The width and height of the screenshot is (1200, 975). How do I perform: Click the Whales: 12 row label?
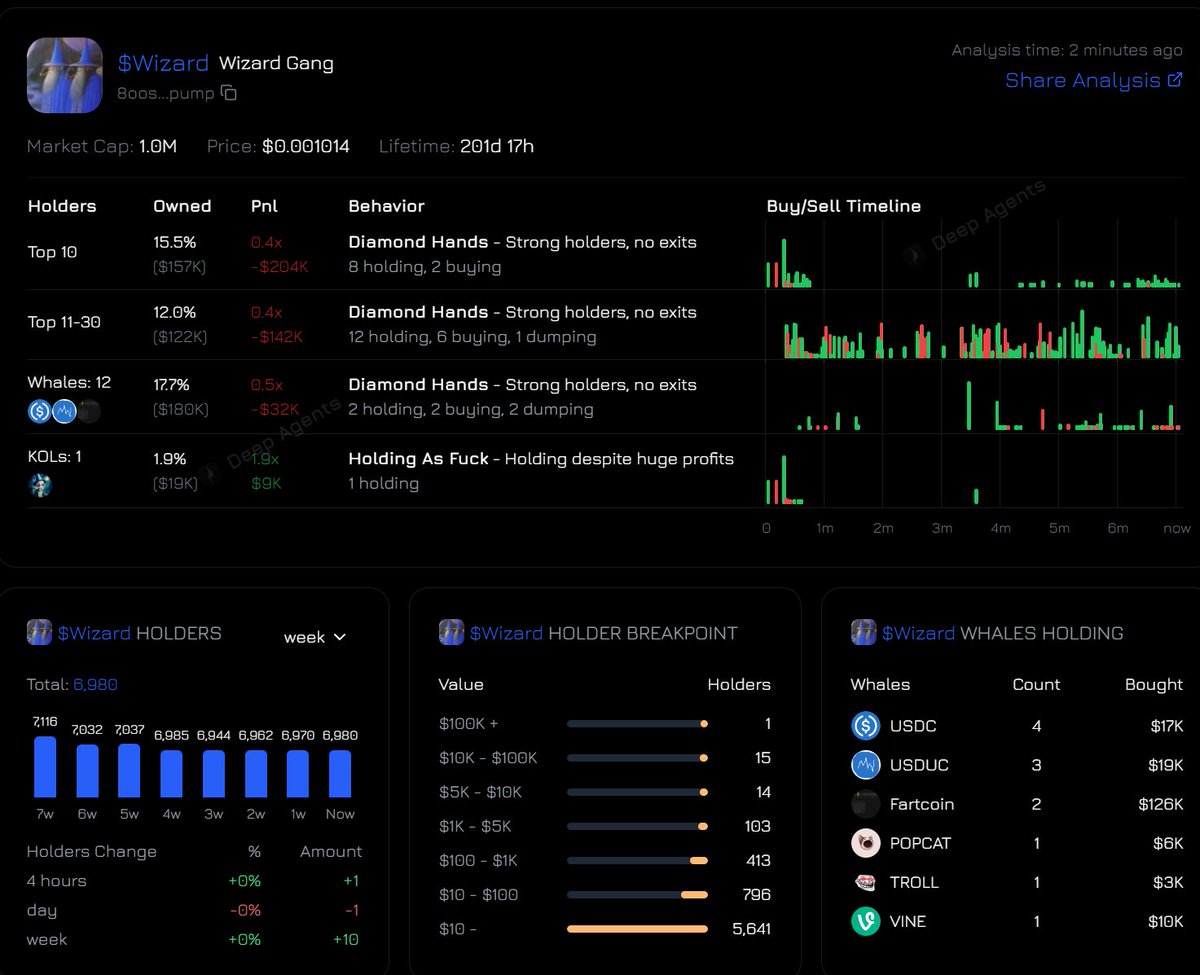(69, 383)
